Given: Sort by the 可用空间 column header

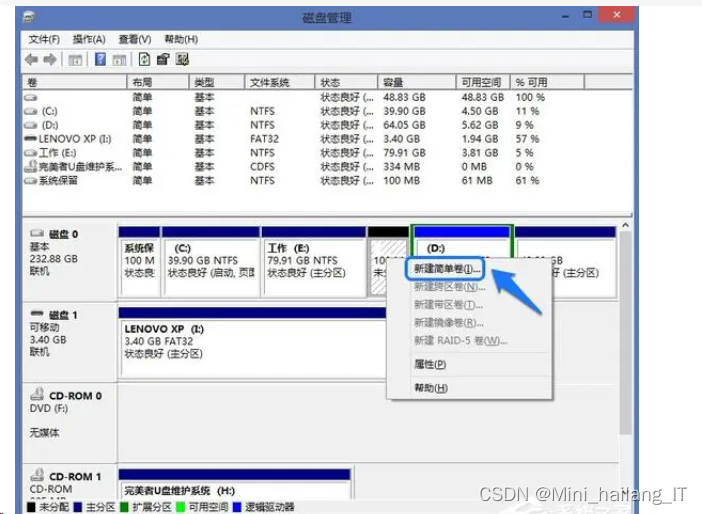Looking at the screenshot, I should [x=483, y=82].
